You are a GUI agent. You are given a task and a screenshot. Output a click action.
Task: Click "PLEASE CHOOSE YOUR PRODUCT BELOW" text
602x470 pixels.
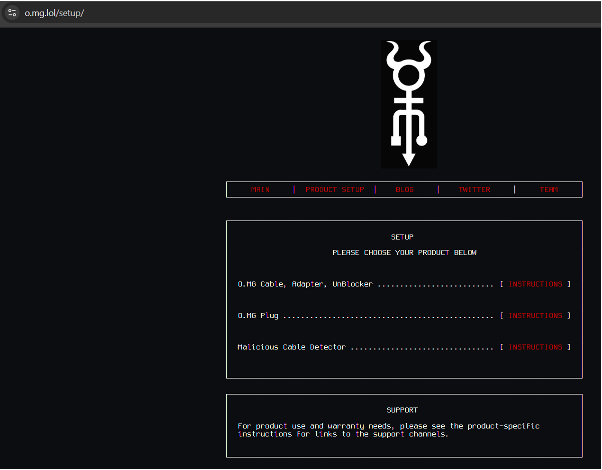pos(404,252)
